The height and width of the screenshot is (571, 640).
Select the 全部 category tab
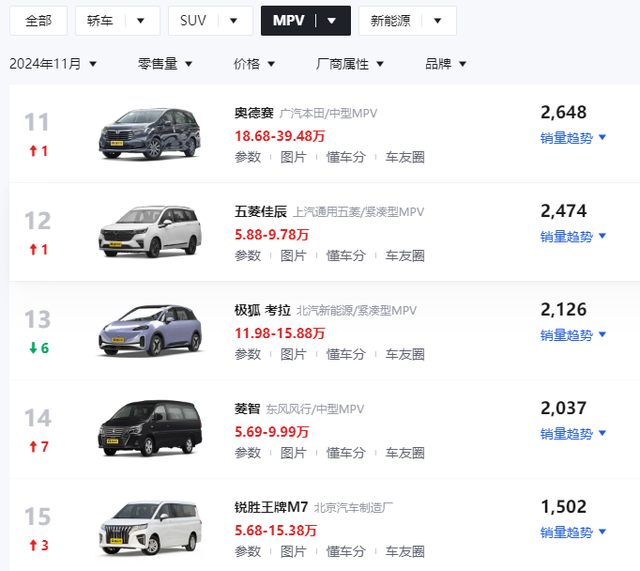pos(38,21)
